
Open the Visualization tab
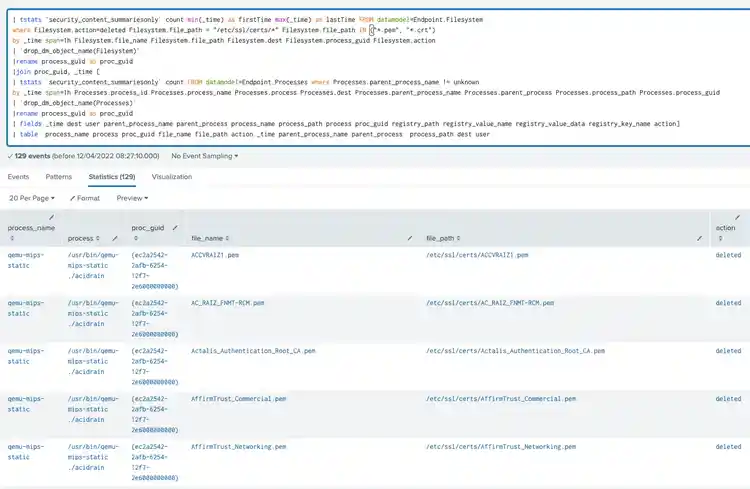click(x=171, y=177)
